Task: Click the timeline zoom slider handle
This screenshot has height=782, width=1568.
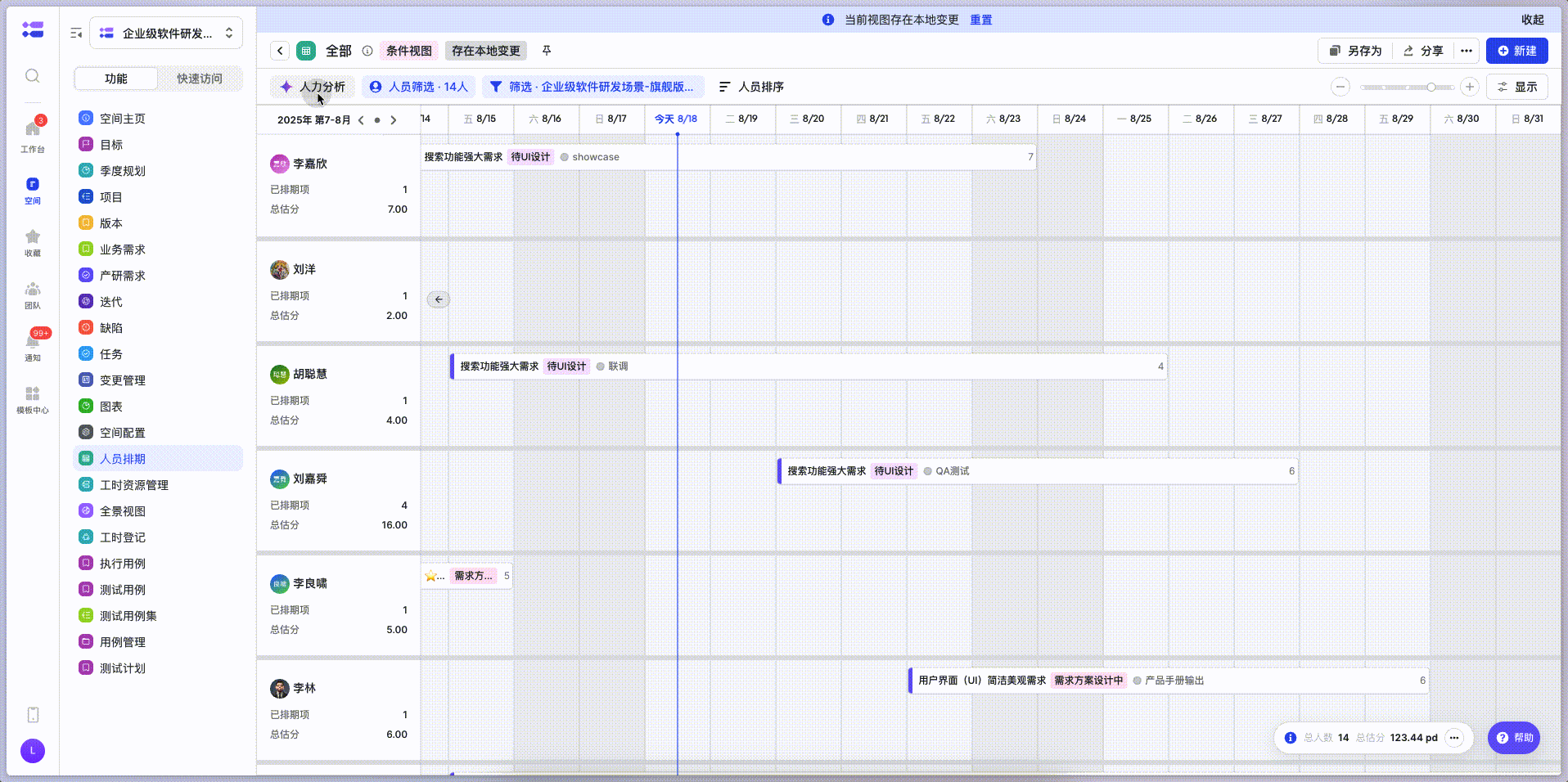Action: click(1431, 87)
